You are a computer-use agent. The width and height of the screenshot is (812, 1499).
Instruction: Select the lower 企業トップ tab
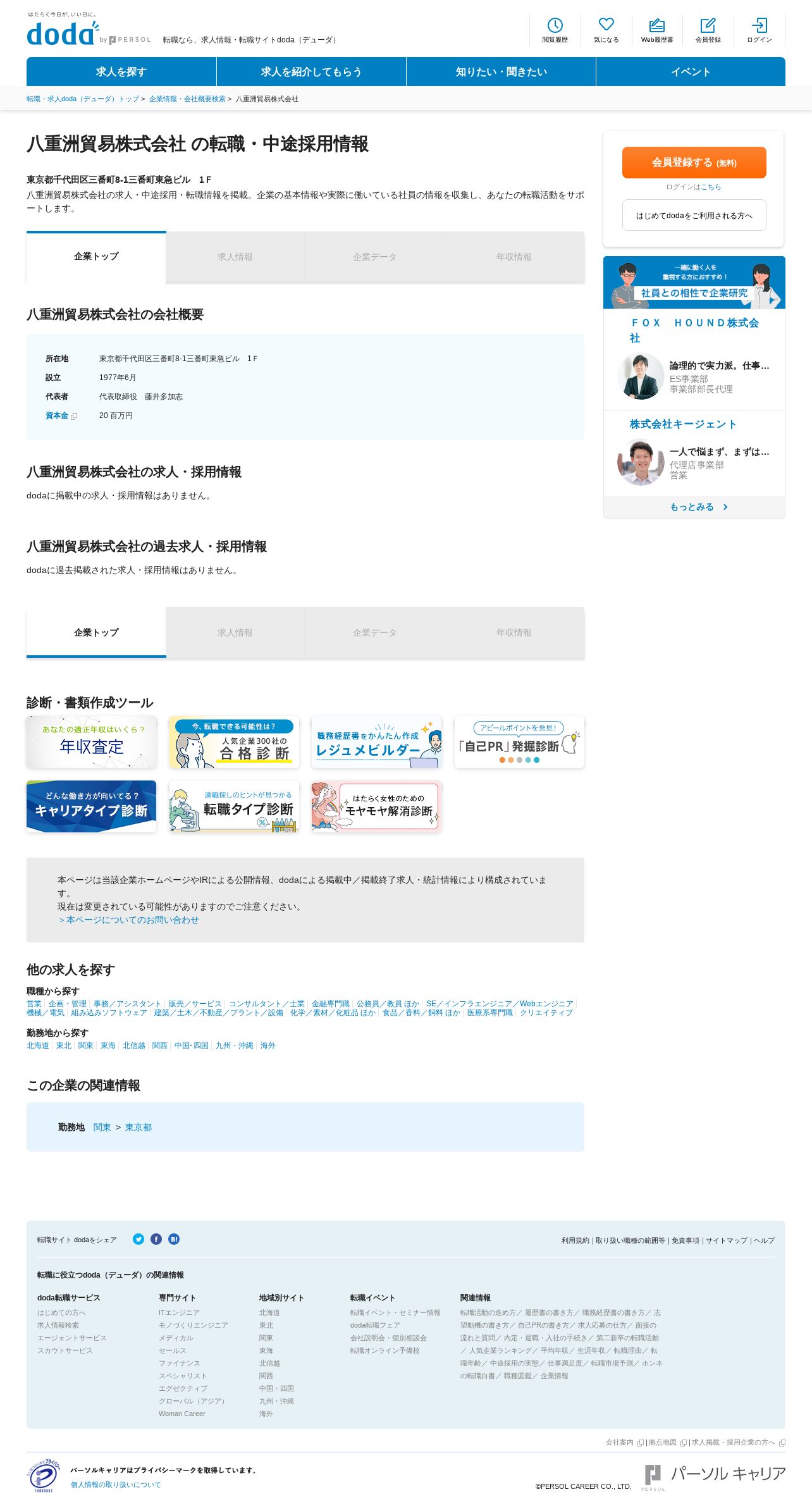tap(96, 632)
